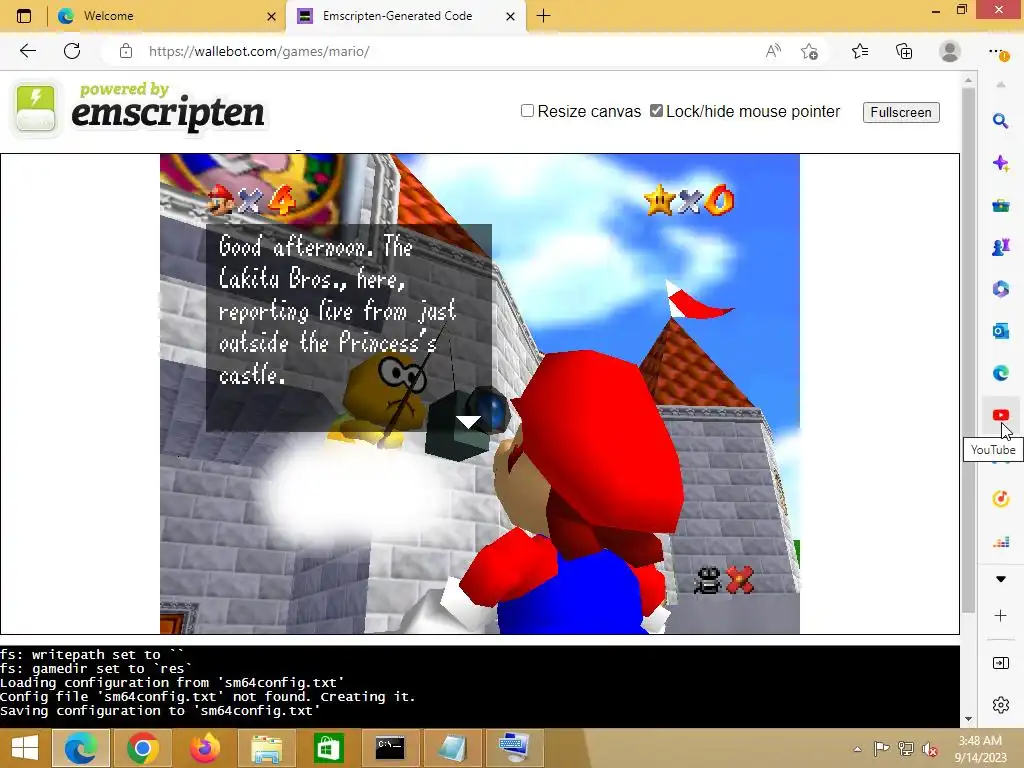Open Action Center flag icon
Viewport: 1024px width, 768px height.
[x=881, y=748]
